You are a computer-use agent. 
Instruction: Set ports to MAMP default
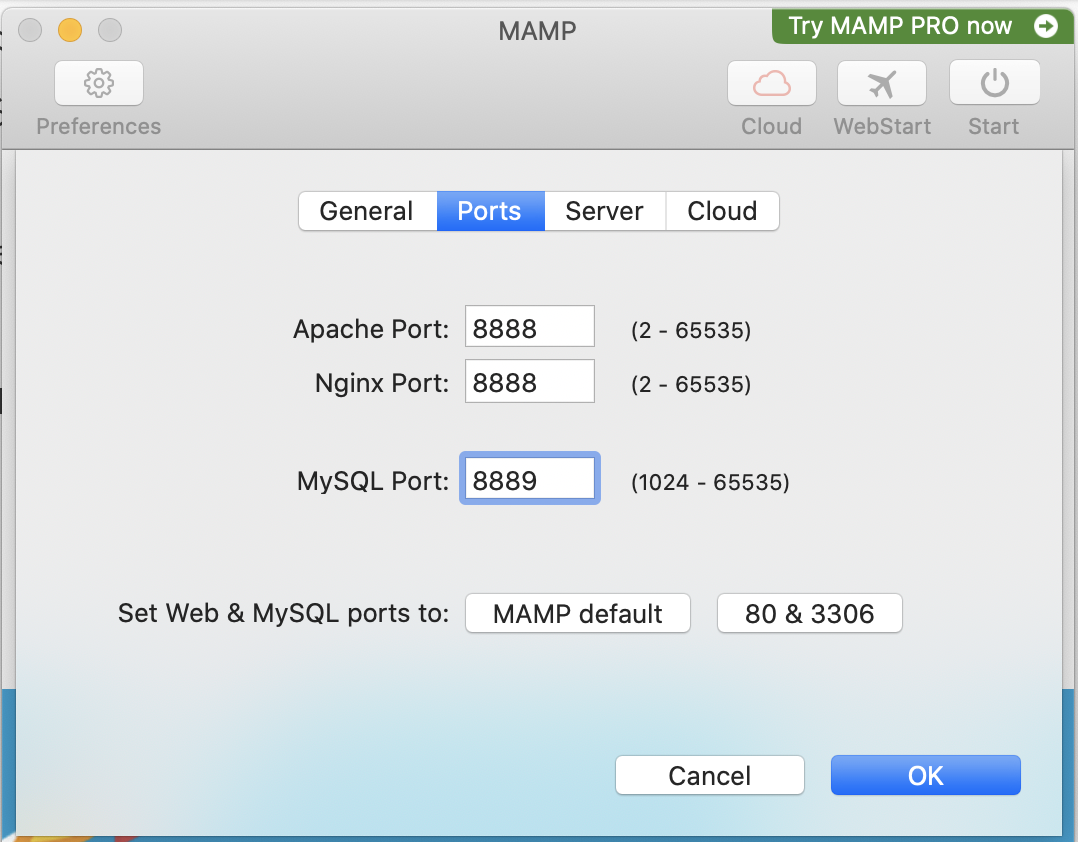coord(578,613)
